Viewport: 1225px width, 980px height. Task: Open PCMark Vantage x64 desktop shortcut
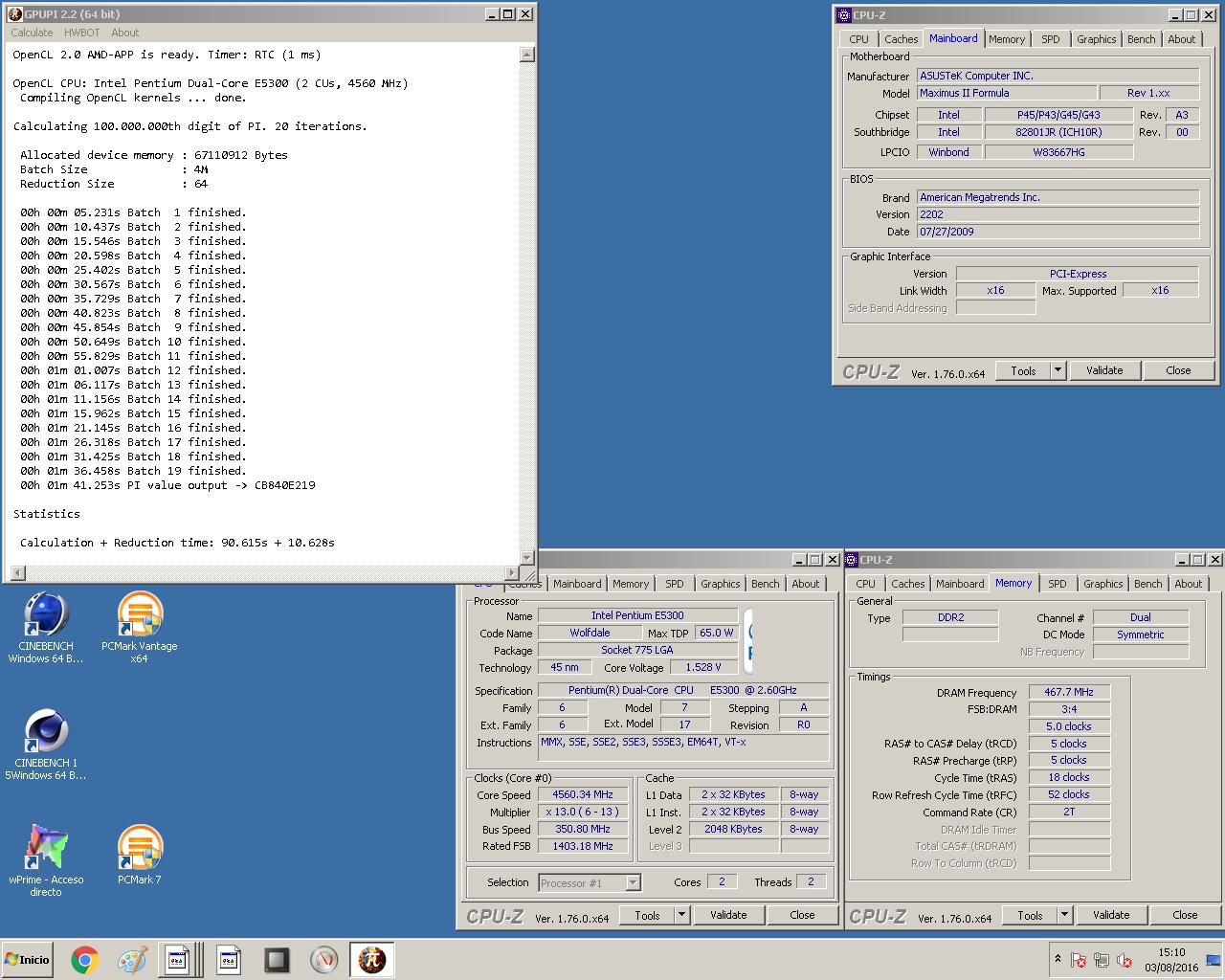pyautogui.click(x=140, y=628)
